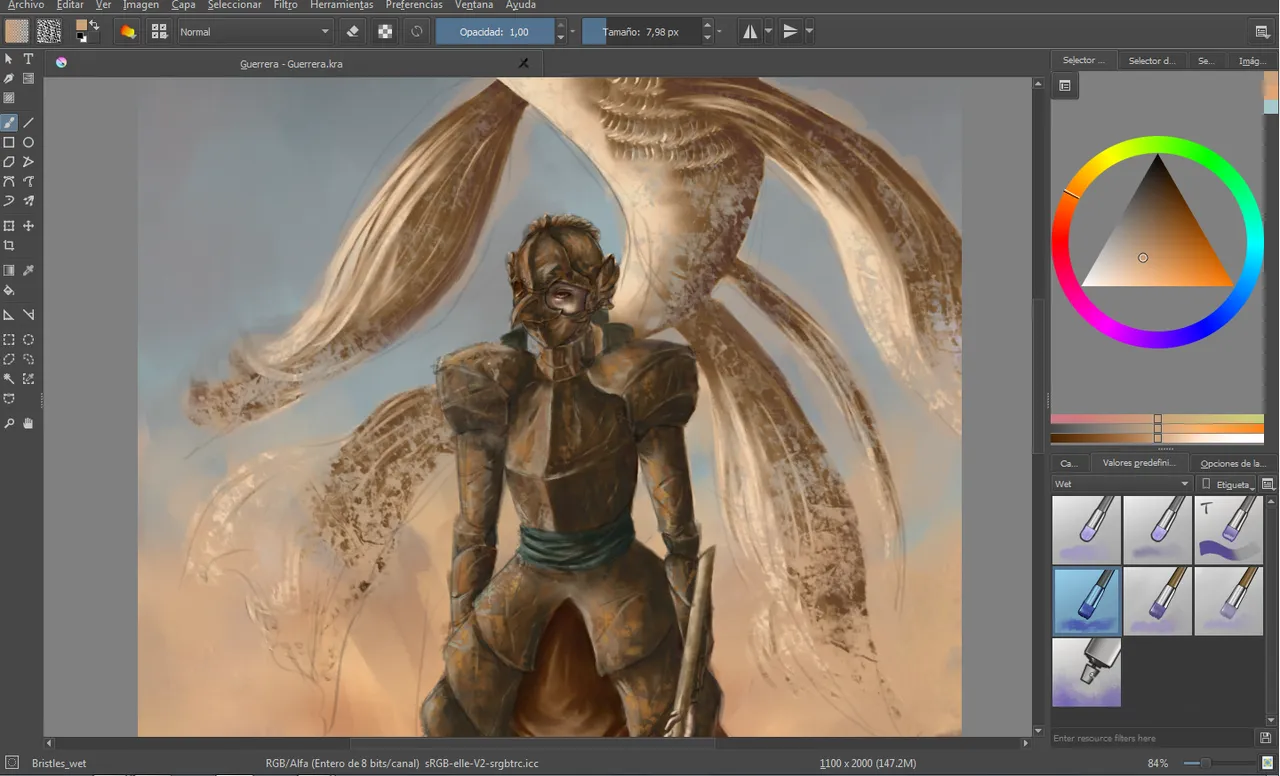Open color selector docker settings
The height and width of the screenshot is (776, 1280).
[x=1065, y=86]
